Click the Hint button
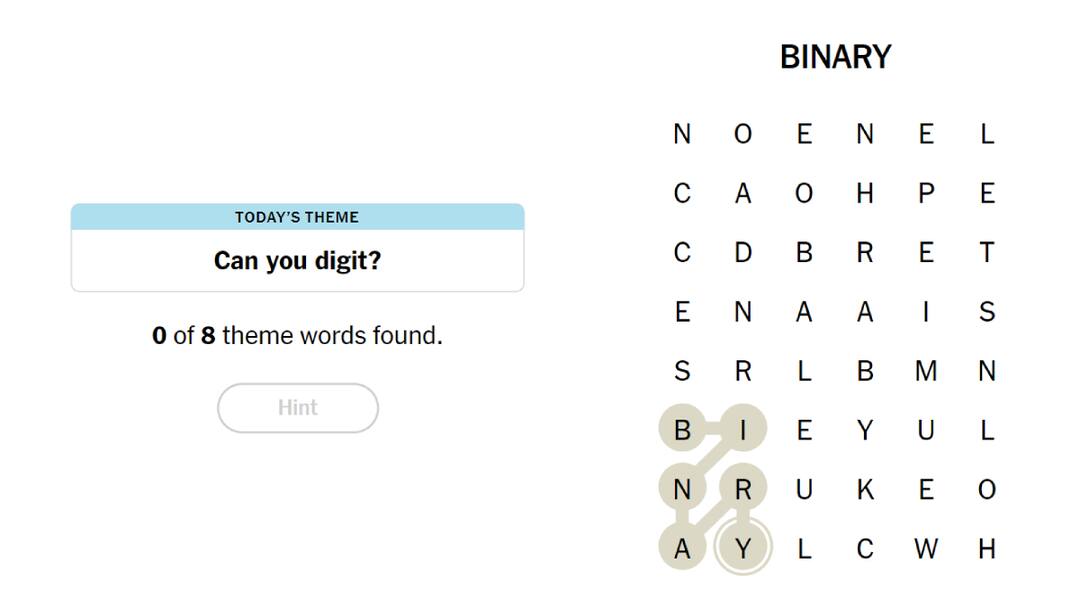 297,408
